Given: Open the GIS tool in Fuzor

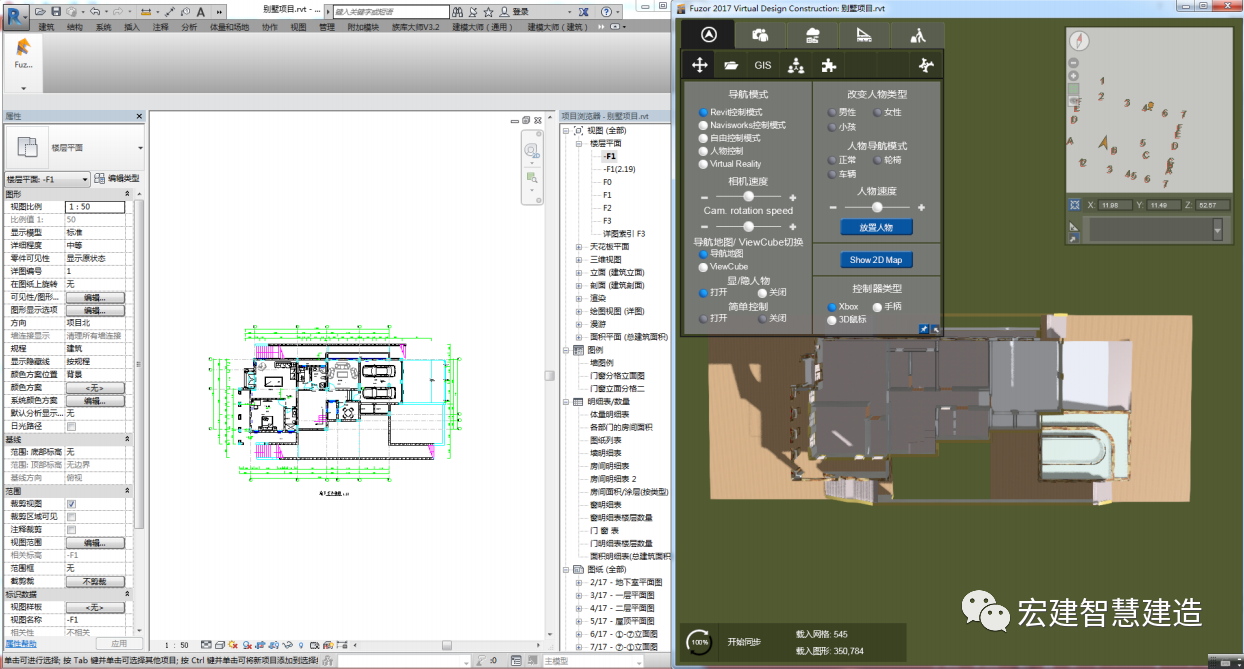Looking at the screenshot, I should tap(763, 65).
